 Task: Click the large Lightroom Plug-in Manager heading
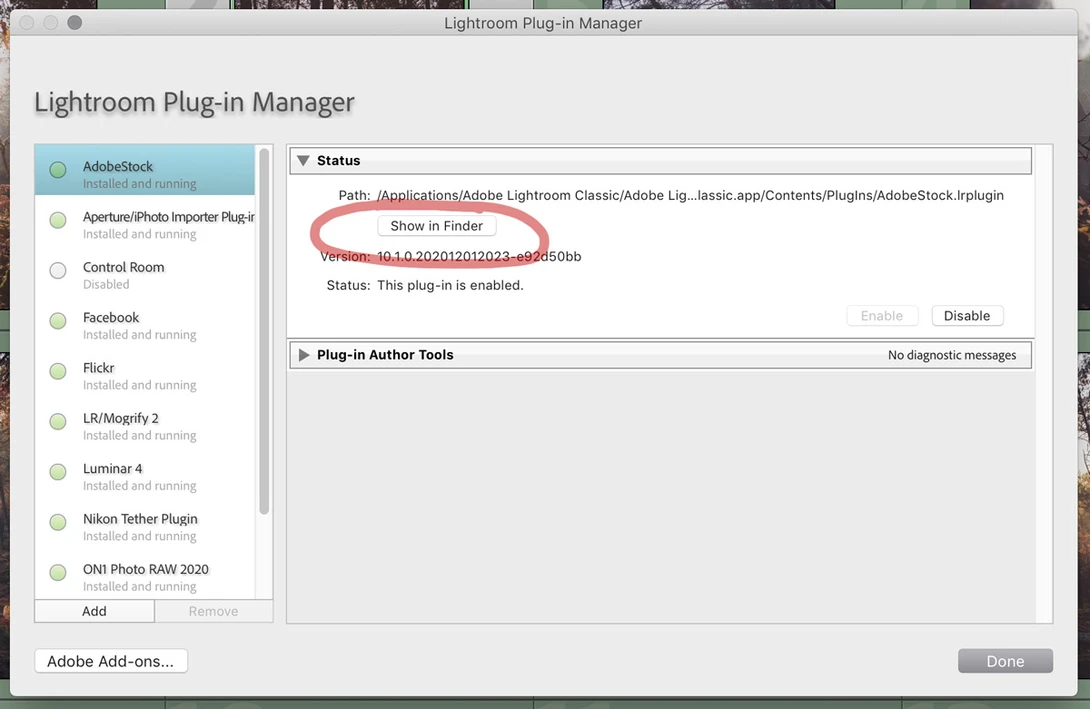(x=195, y=102)
